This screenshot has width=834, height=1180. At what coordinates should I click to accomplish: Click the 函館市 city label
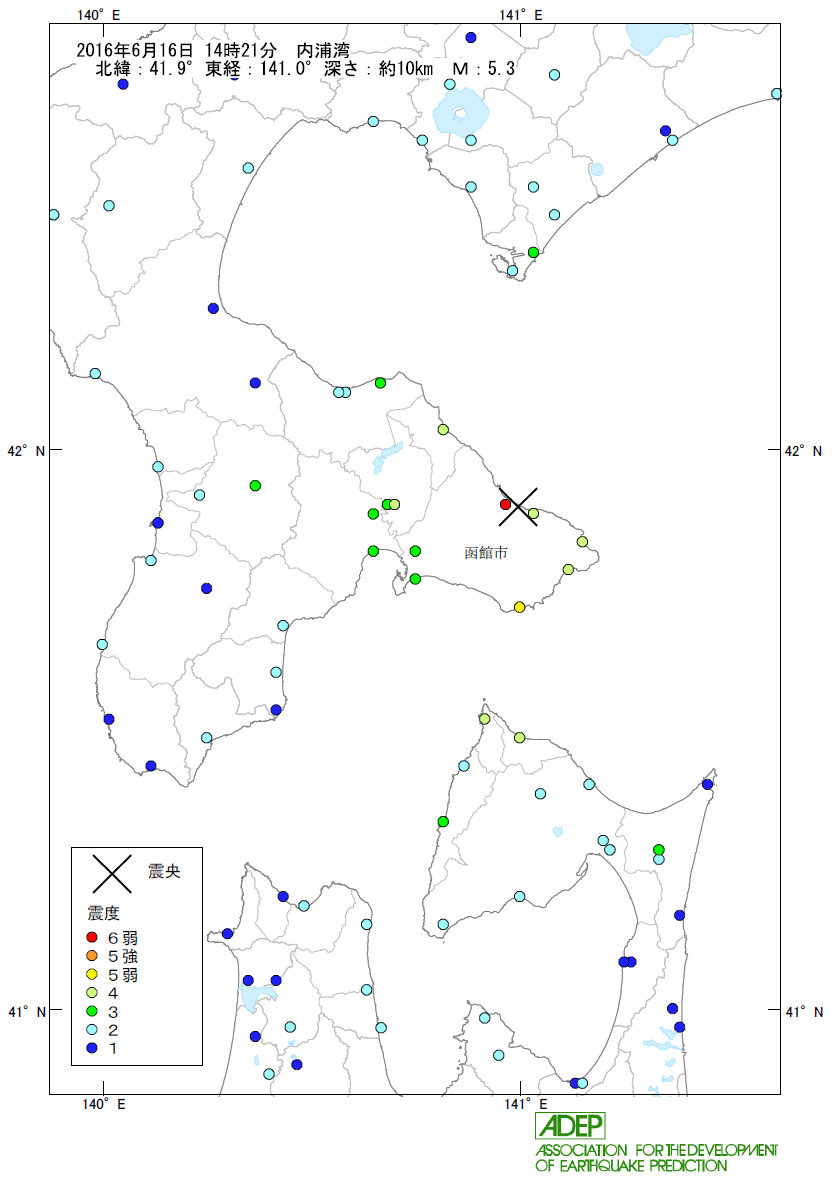click(x=486, y=553)
